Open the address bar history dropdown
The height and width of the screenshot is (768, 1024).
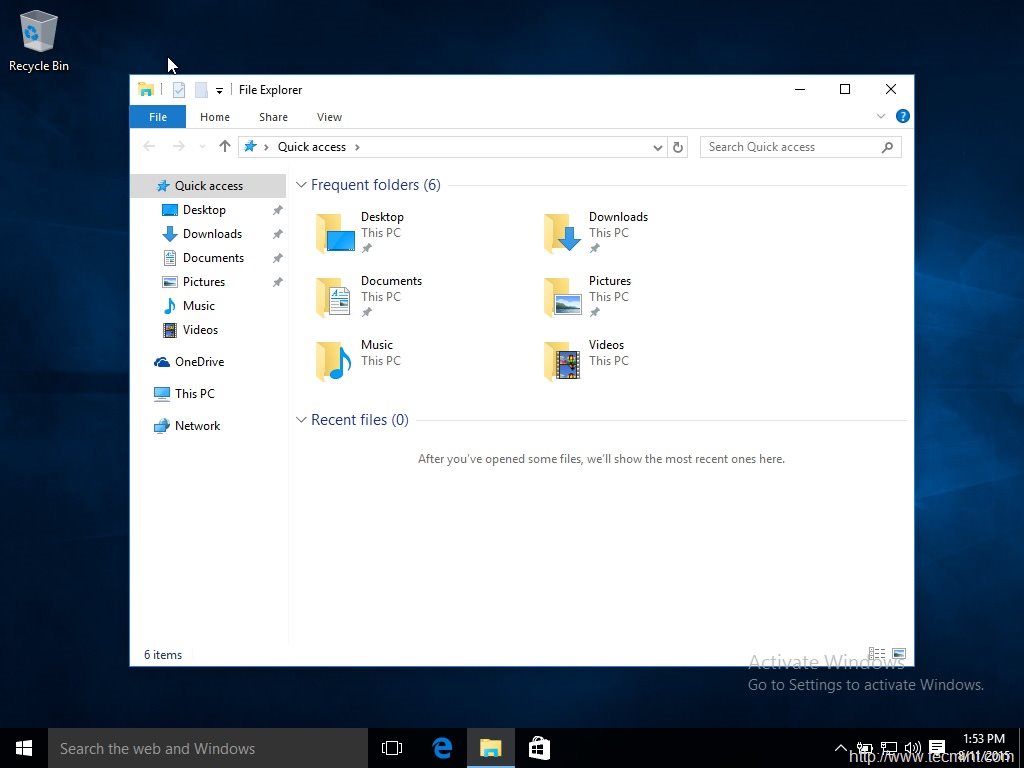coord(657,147)
